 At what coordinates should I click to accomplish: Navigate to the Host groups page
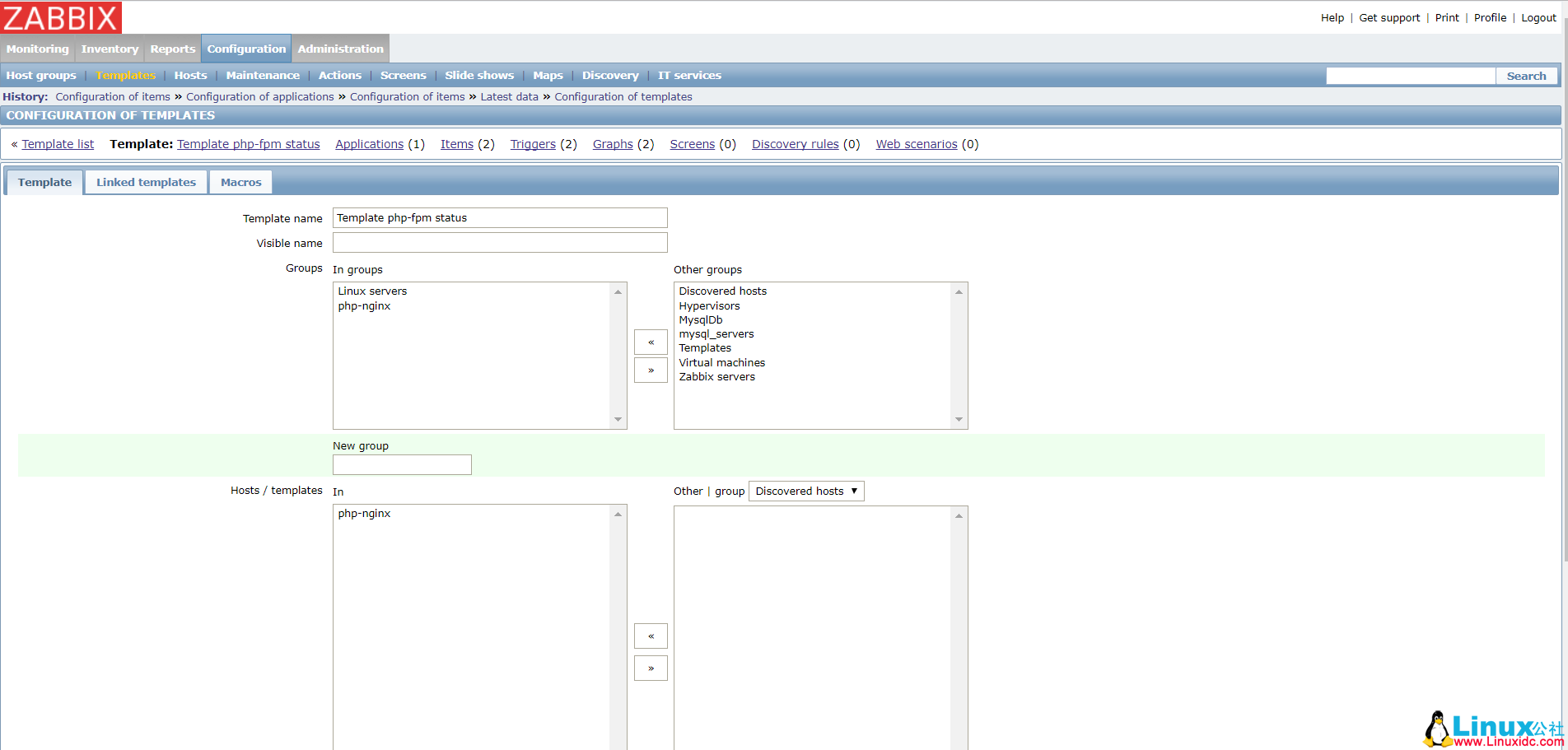40,75
